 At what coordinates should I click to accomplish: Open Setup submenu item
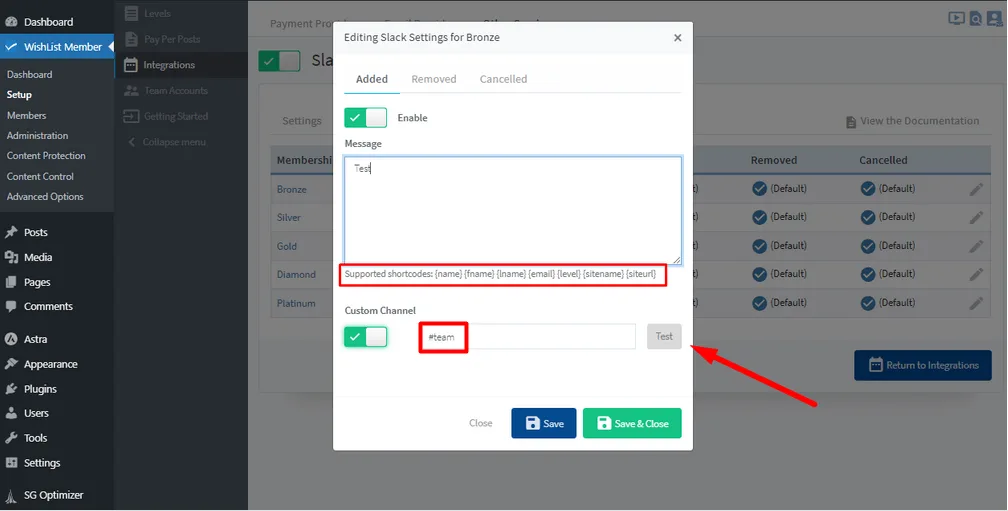click(x=19, y=94)
